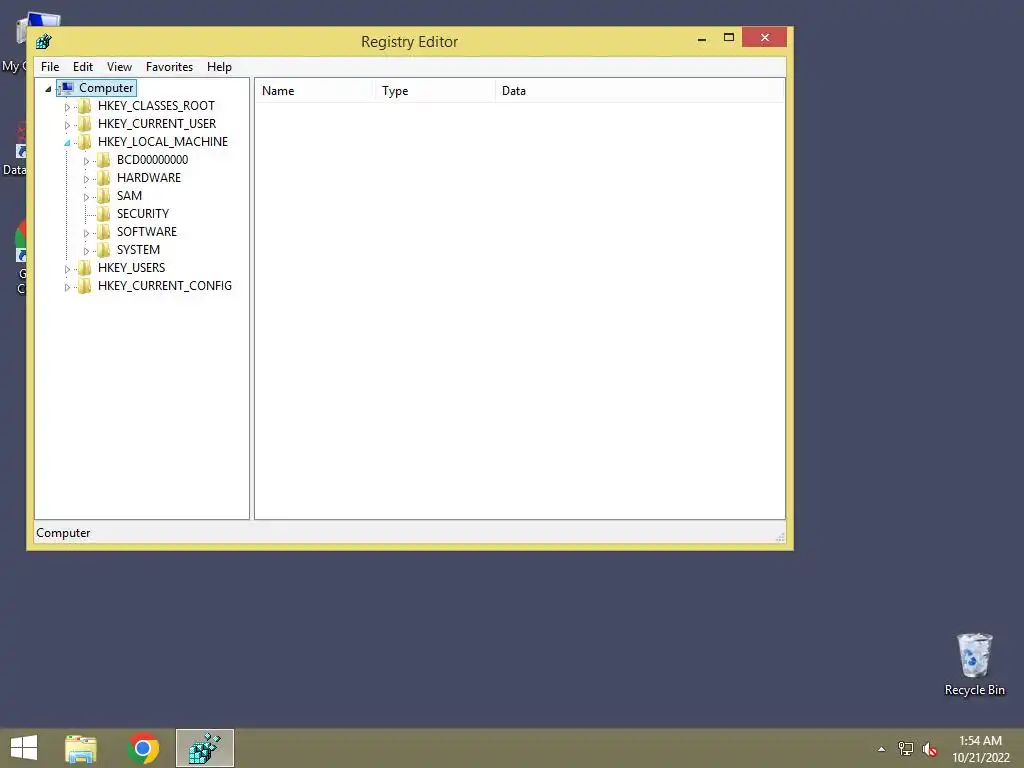Expand the HKEY_CURRENT_CONFIG key
Viewport: 1024px width, 768px height.
click(67, 287)
